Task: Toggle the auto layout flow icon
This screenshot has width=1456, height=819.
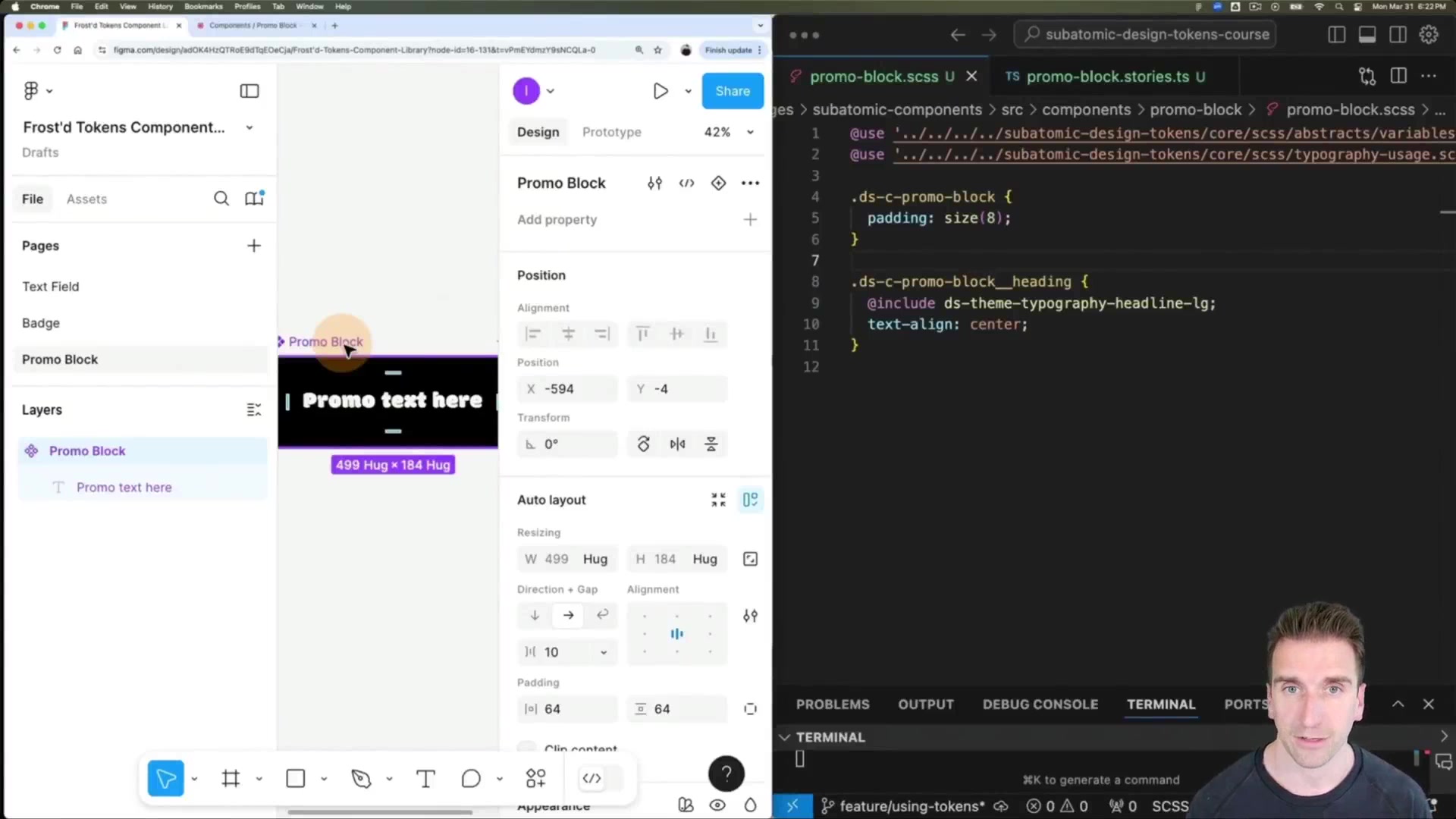Action: point(750,500)
